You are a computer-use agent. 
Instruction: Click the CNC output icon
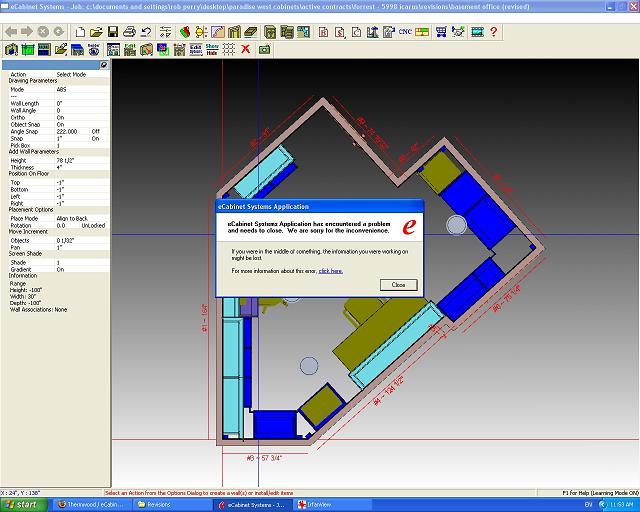click(x=405, y=32)
